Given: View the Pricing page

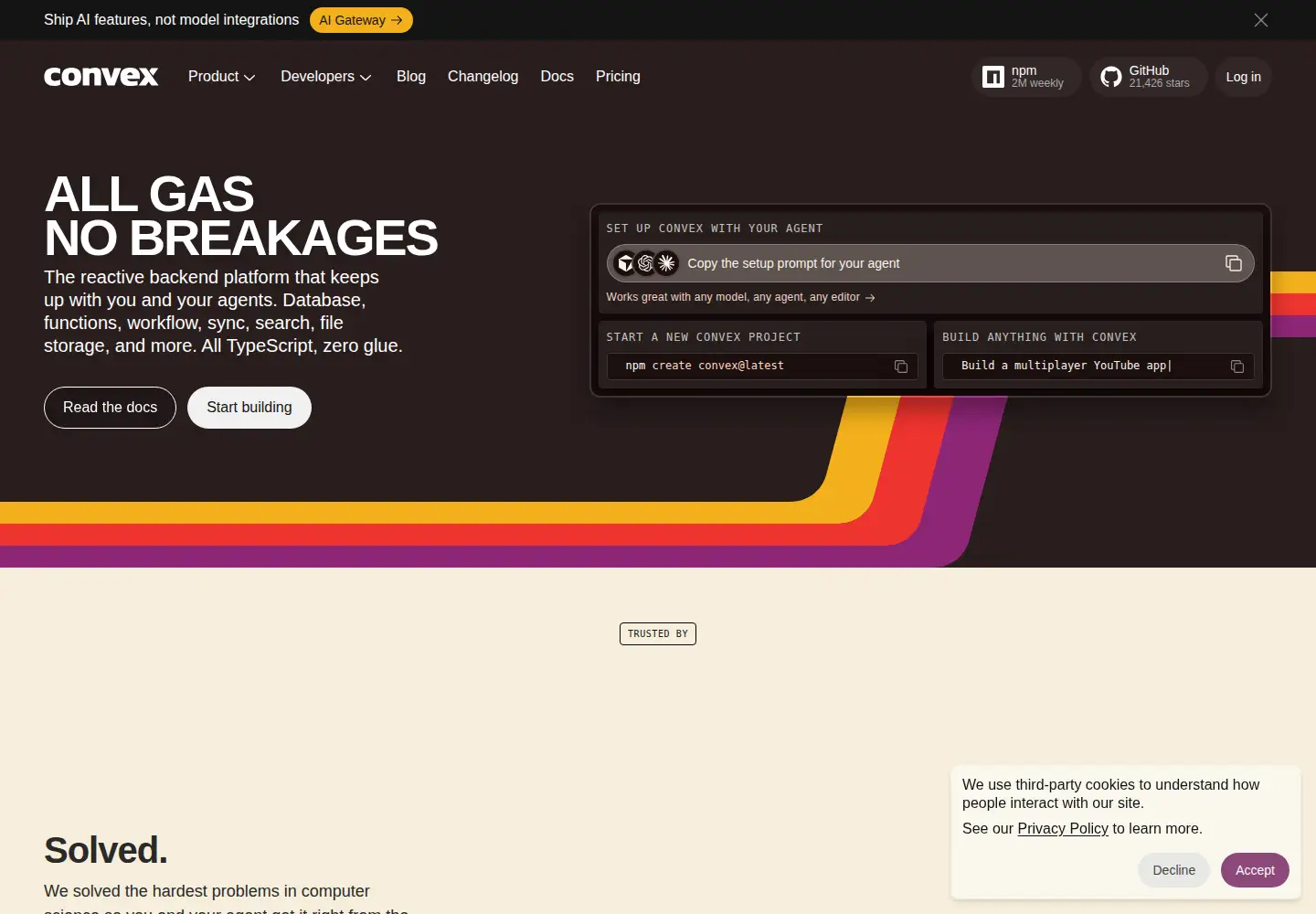Looking at the screenshot, I should (618, 77).
